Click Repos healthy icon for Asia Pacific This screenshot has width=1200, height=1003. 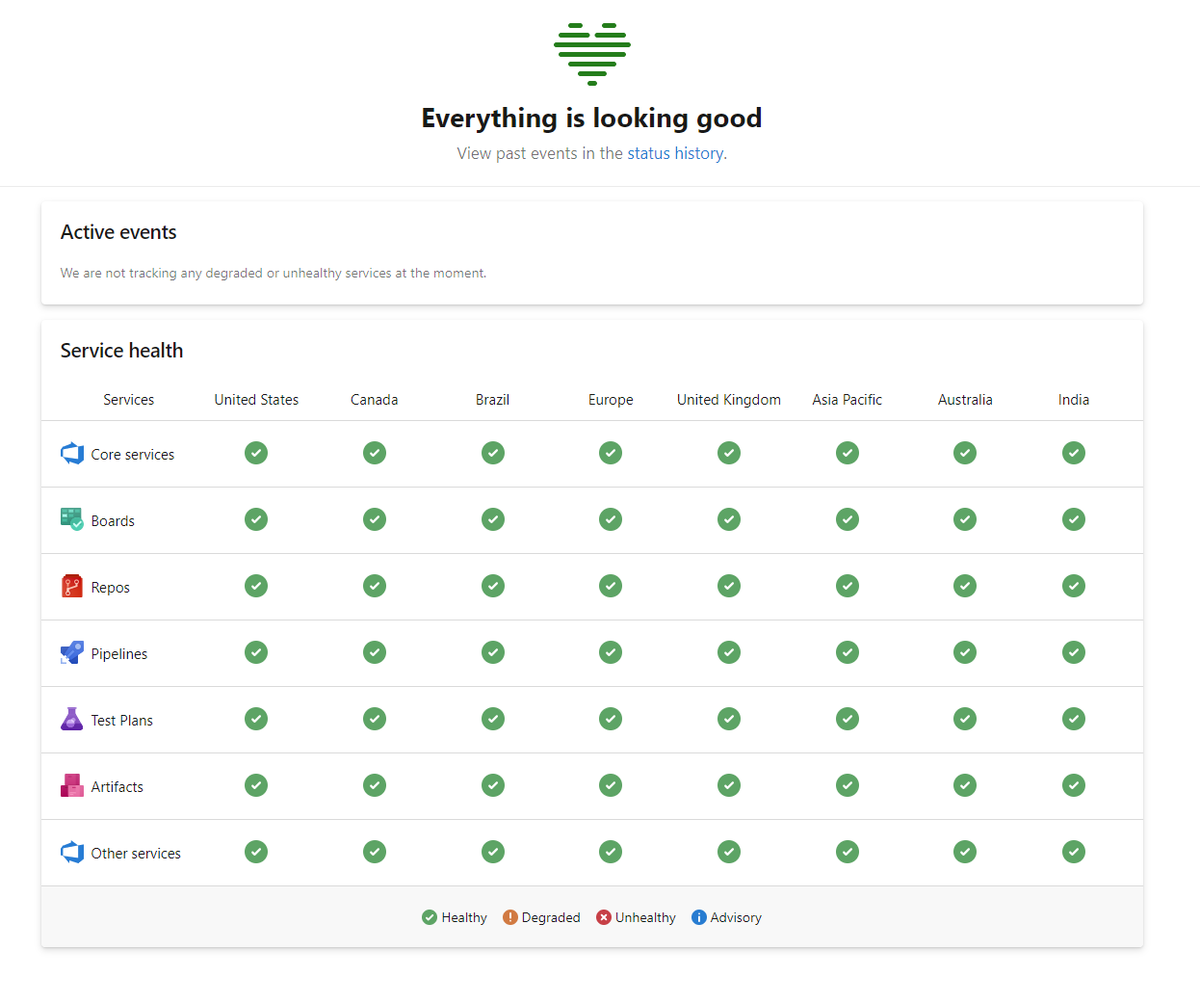point(847,586)
